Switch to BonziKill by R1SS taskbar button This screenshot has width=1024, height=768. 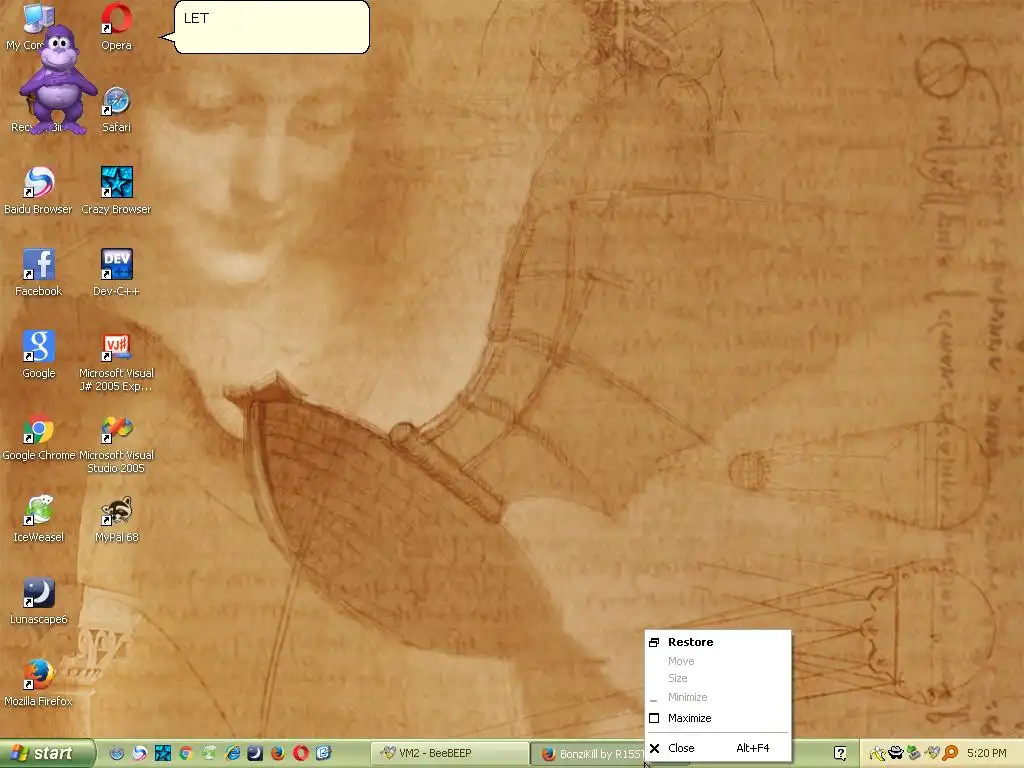[x=588, y=754]
